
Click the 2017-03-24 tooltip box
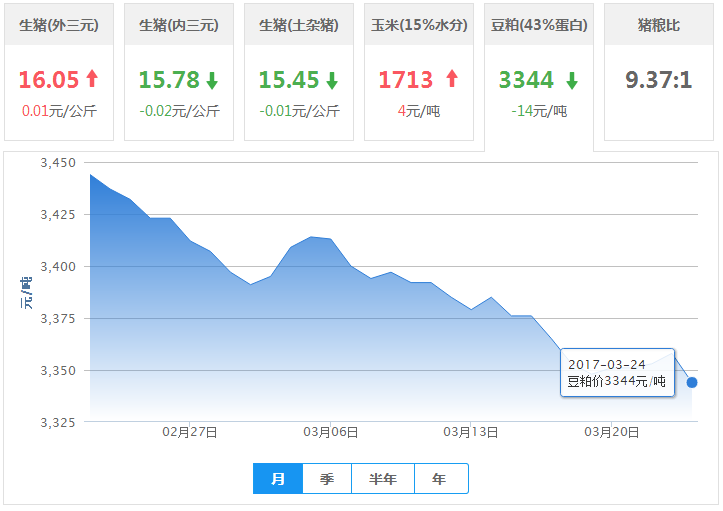coord(617,373)
